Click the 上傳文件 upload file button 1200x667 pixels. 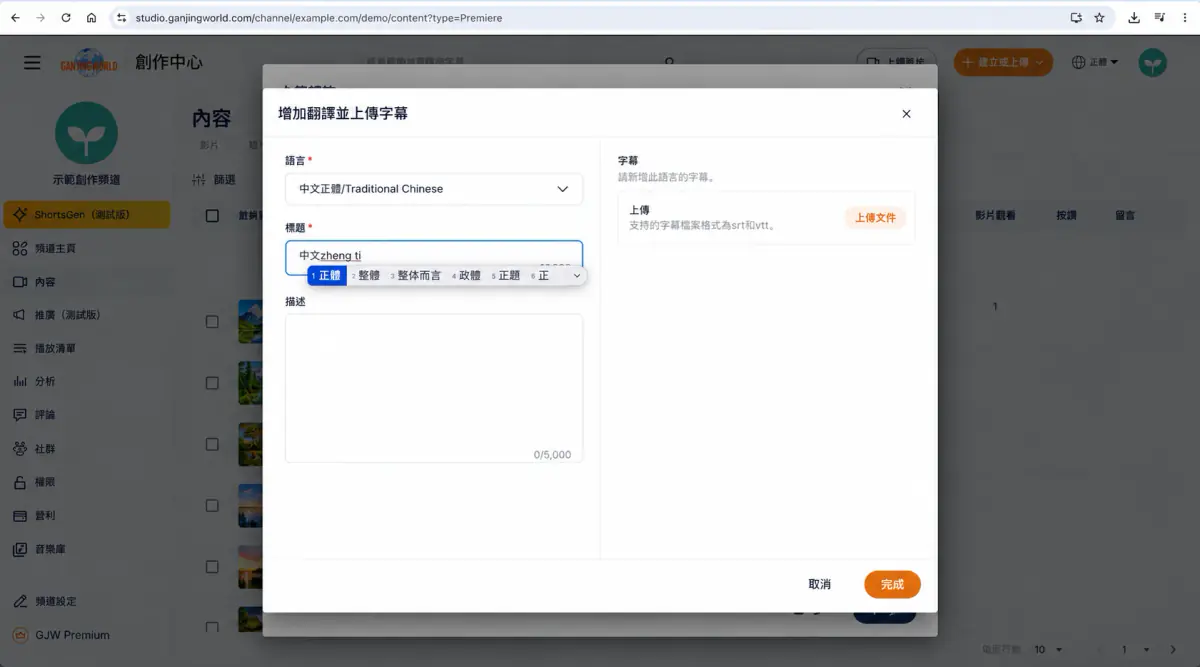pos(875,217)
